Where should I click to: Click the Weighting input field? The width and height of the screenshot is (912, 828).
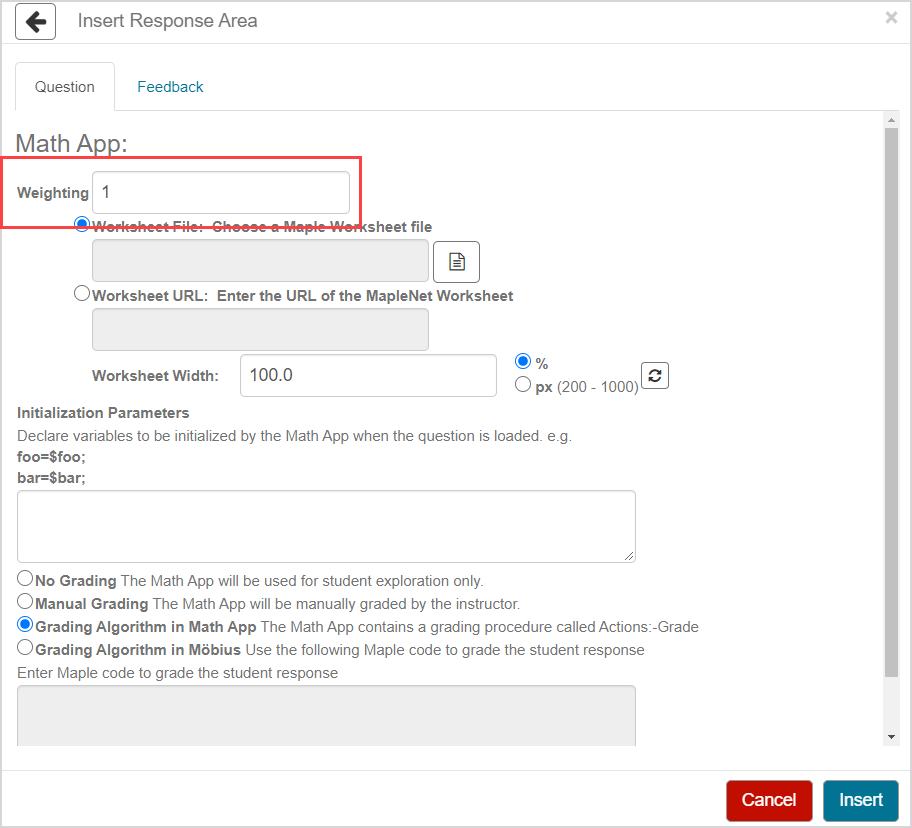click(221, 192)
